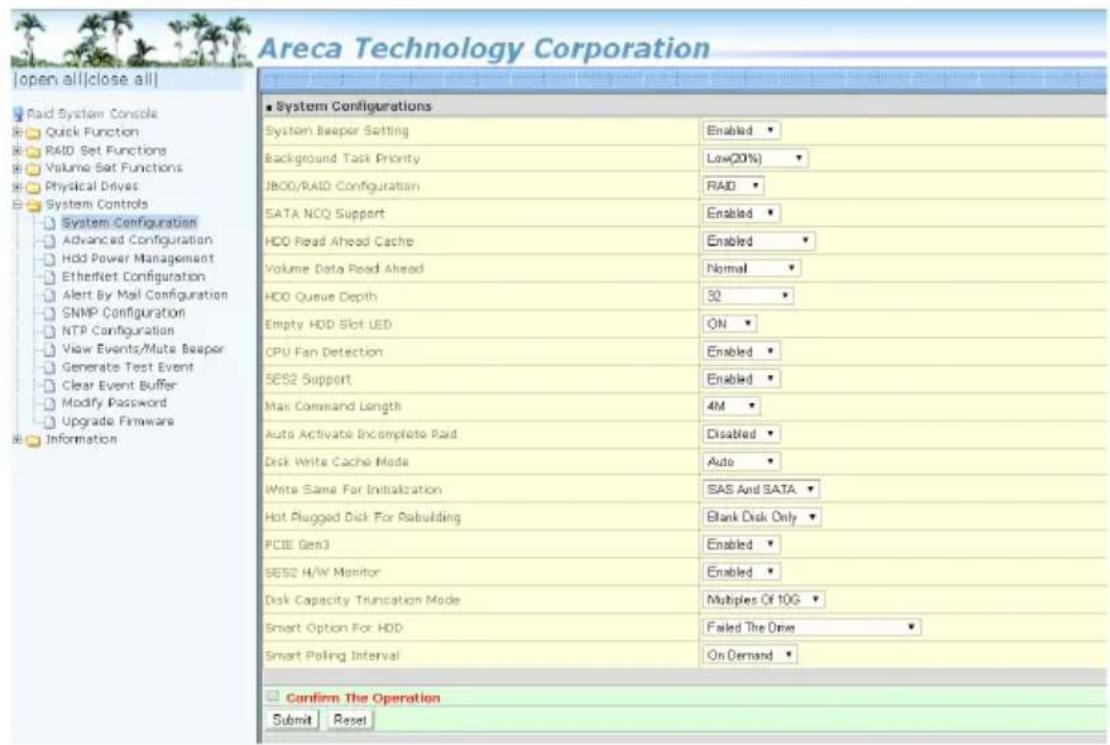Image resolution: width=1110 pixels, height=745 pixels.
Task: Open the Empty HDD Slot LED dropdown
Action: tap(730, 324)
